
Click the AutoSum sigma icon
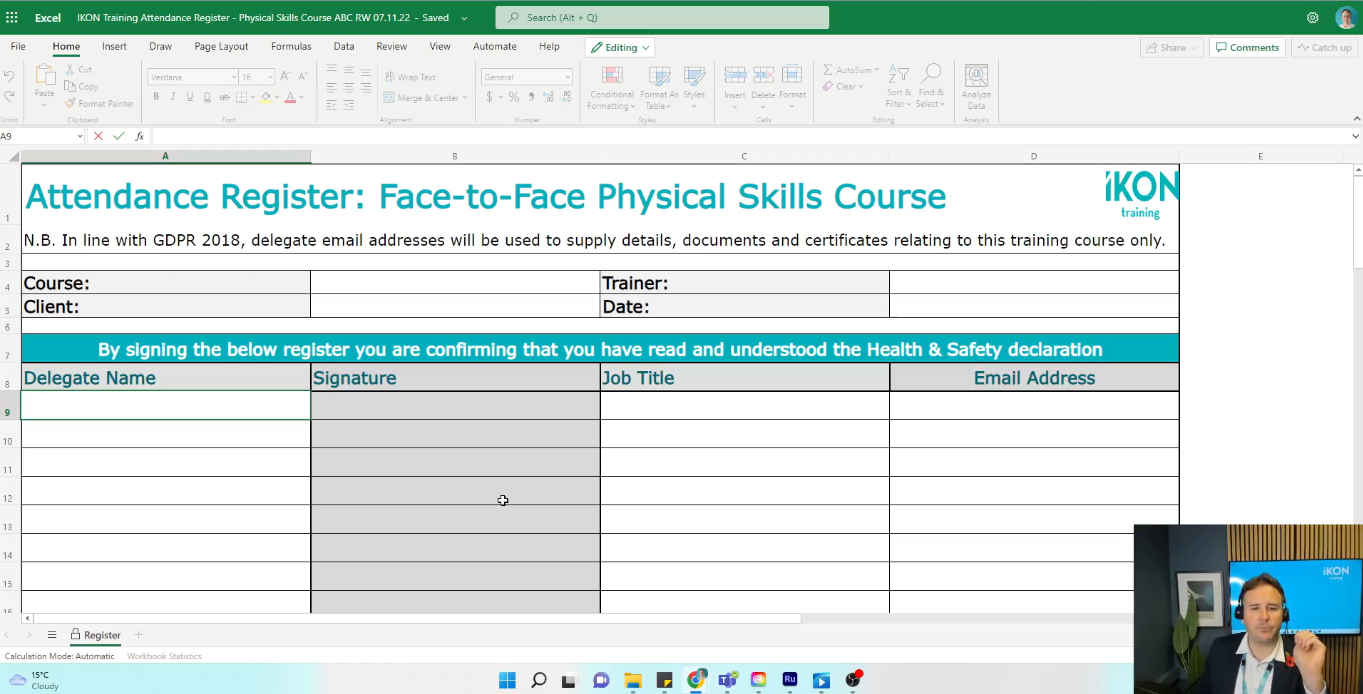point(828,70)
